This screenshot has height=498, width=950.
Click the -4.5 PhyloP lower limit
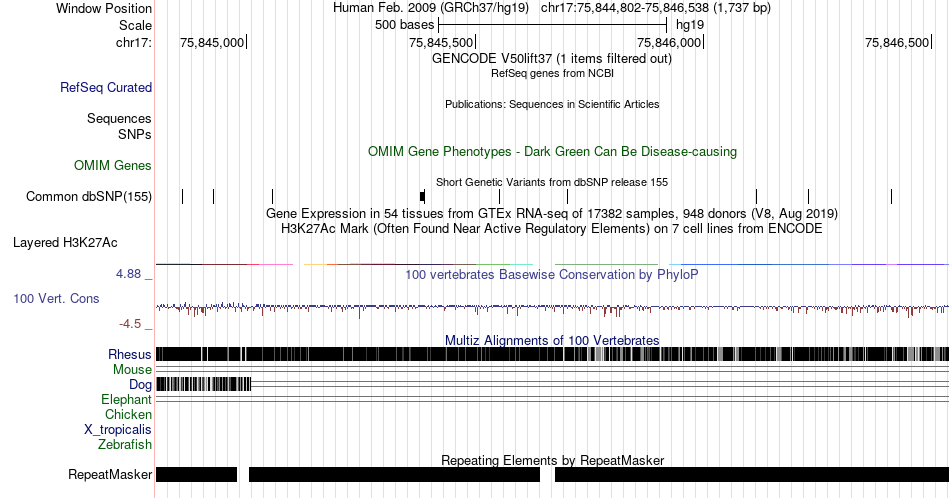tap(130, 324)
